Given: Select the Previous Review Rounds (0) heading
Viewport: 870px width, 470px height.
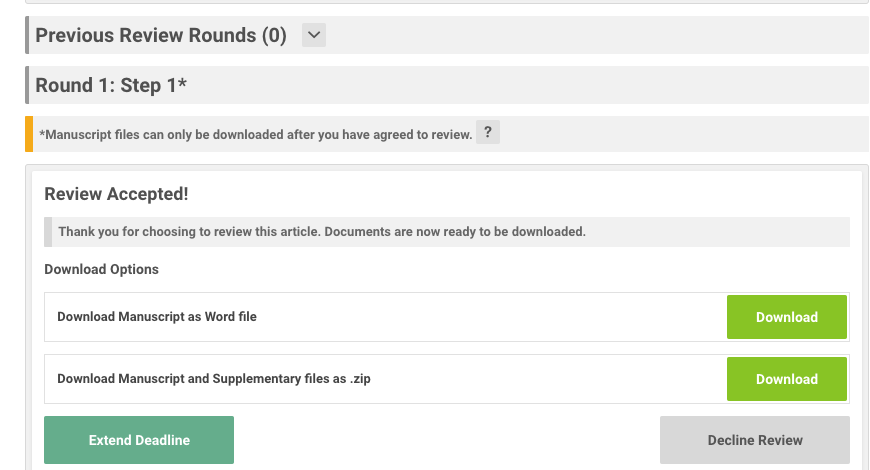Looking at the screenshot, I should point(161,35).
